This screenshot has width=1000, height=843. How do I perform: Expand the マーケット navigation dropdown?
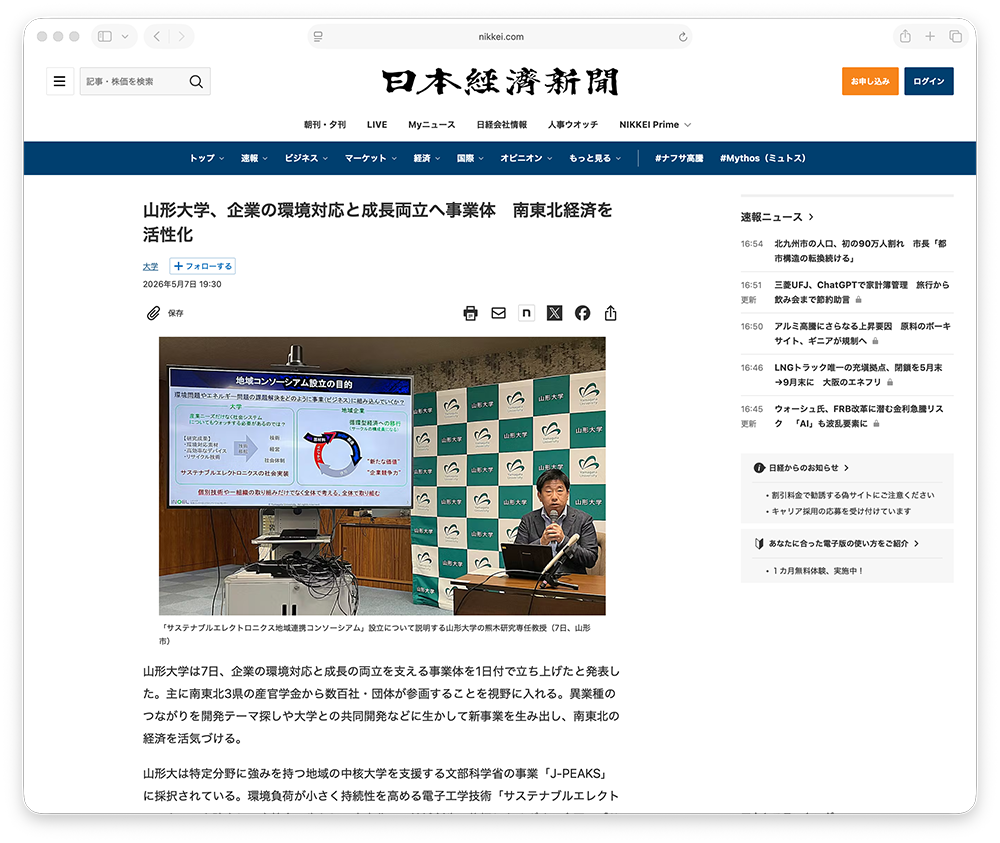371,158
